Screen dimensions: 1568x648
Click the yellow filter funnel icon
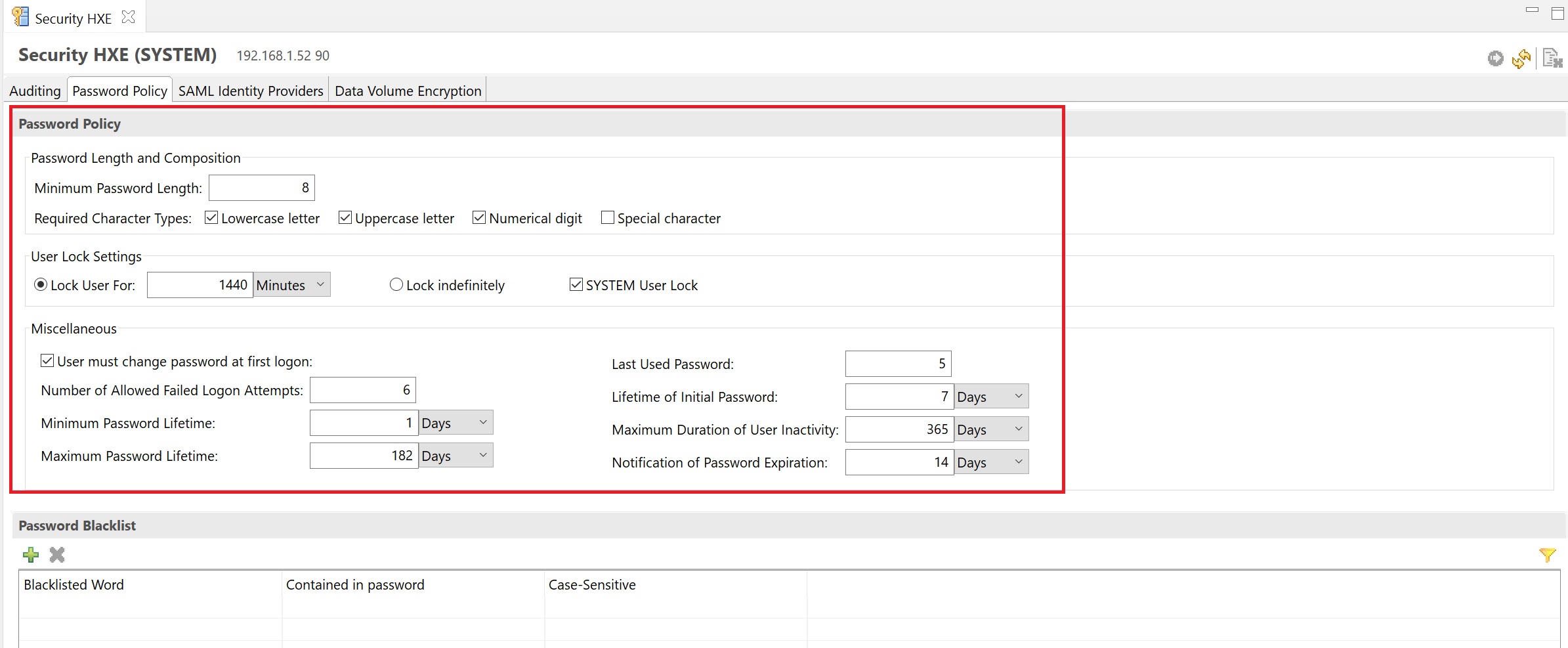click(x=1547, y=555)
